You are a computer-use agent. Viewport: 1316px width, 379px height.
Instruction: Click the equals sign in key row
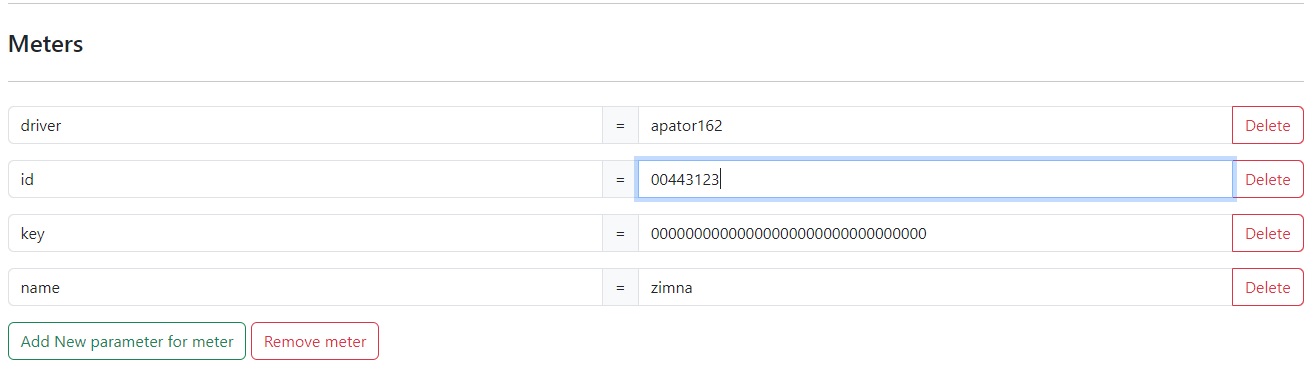620,234
